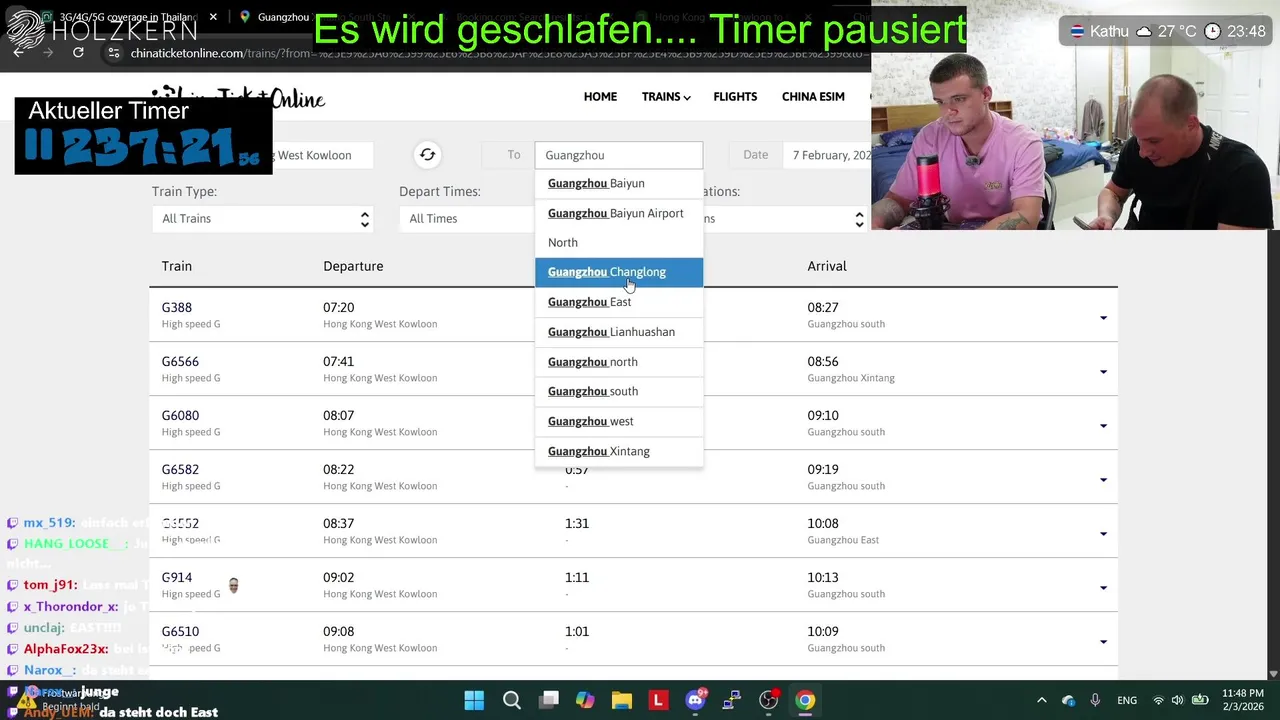The image size is (1280, 720).
Task: Open Wi-Fi network settings in tray
Action: pyautogui.click(x=1158, y=700)
